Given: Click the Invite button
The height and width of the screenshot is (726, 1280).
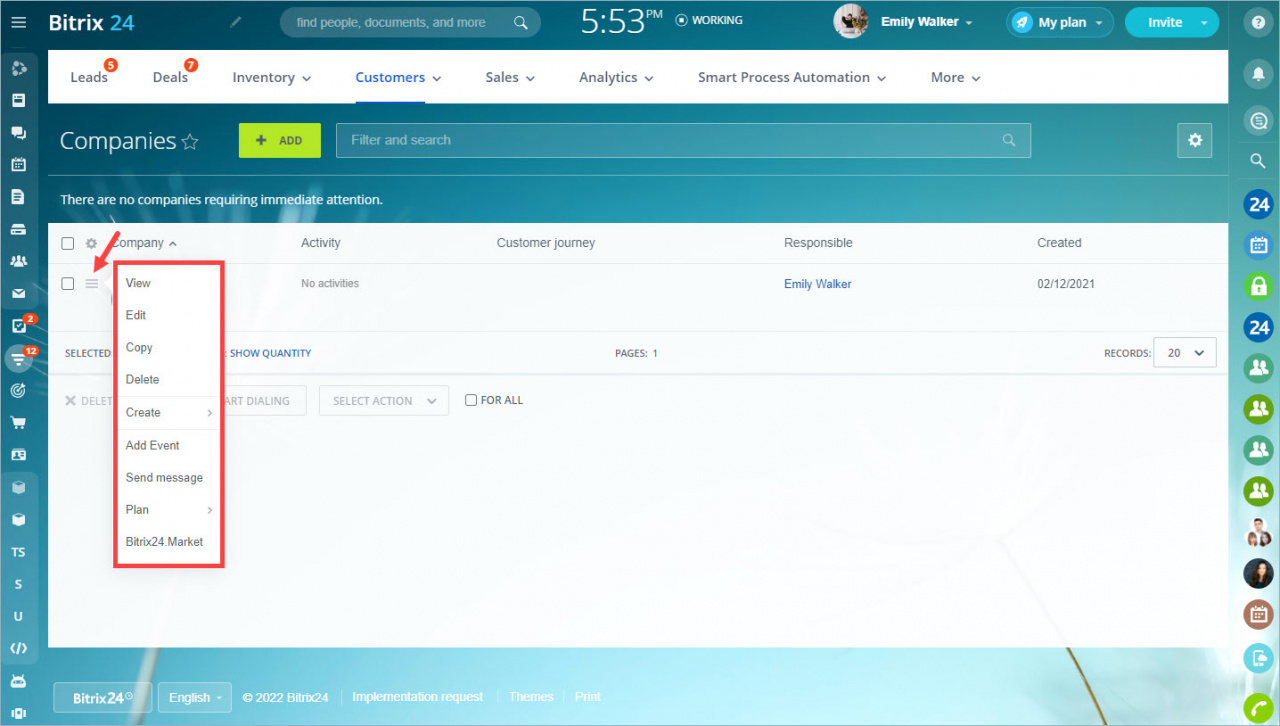Looking at the screenshot, I should [1172, 22].
